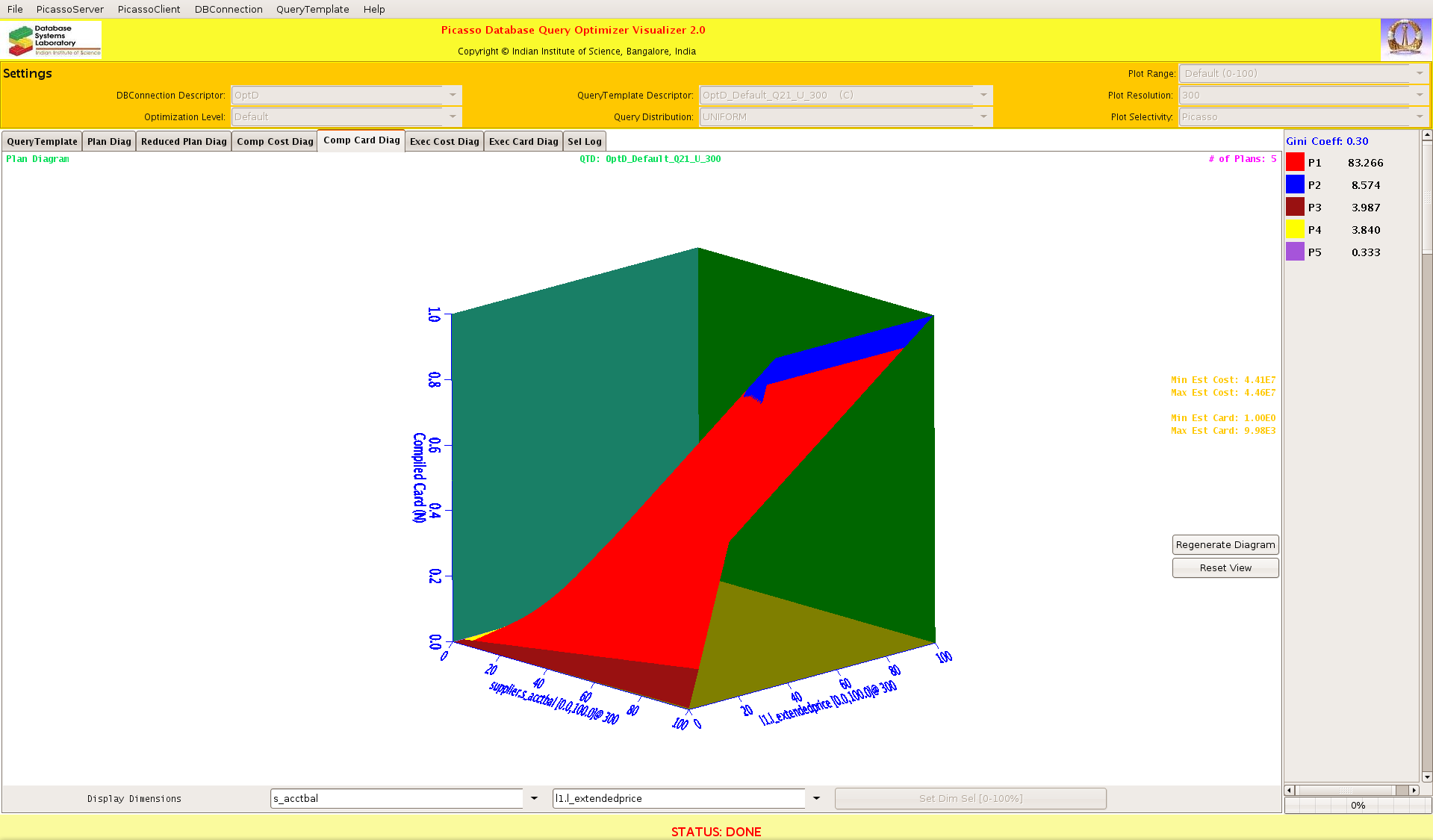
Task: Select the blue P2 plan swatch
Action: pos(1295,185)
